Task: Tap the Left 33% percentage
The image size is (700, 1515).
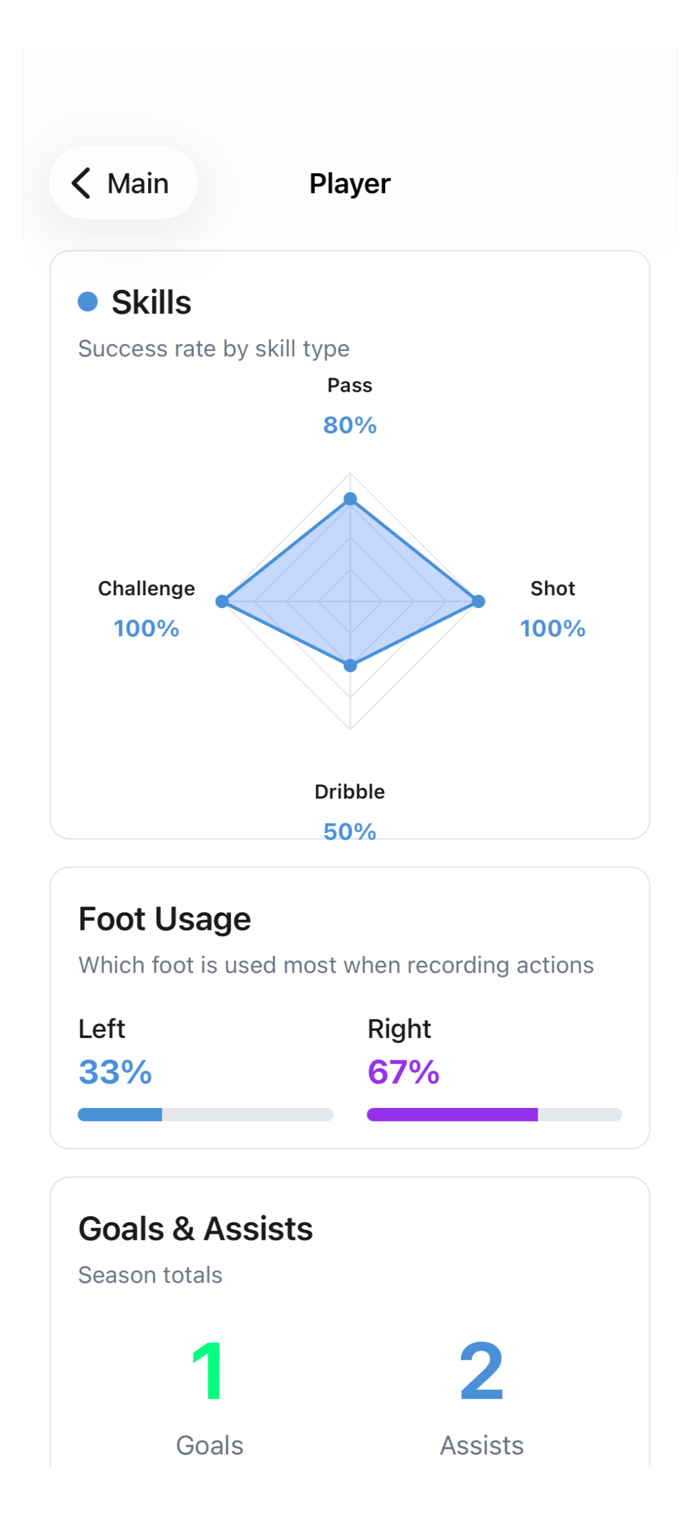Action: [x=115, y=1072]
